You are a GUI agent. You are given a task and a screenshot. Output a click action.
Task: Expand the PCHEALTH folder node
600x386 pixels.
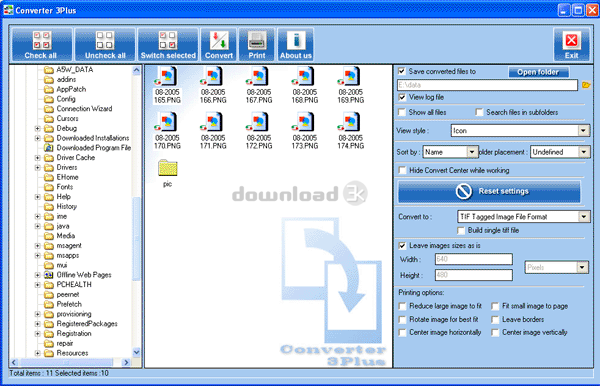[x=38, y=285]
